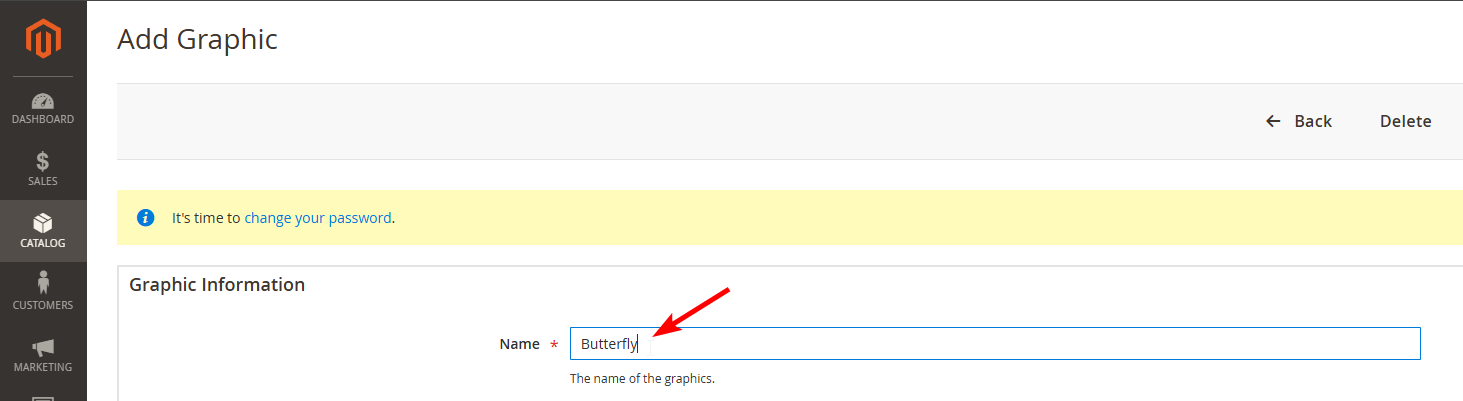Click the Marketing megaphone icon

pos(43,347)
